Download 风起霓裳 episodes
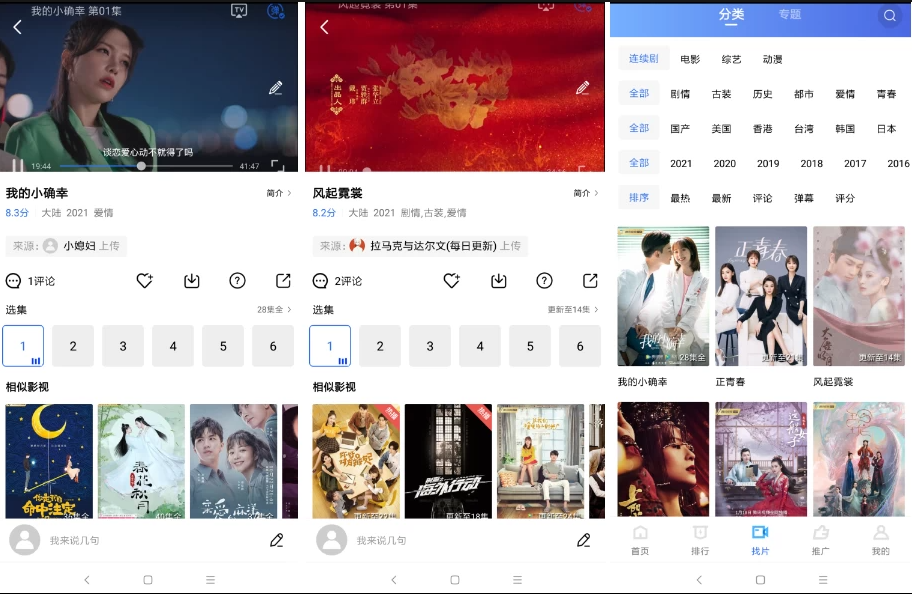Image resolution: width=912 pixels, height=594 pixels. point(499,281)
